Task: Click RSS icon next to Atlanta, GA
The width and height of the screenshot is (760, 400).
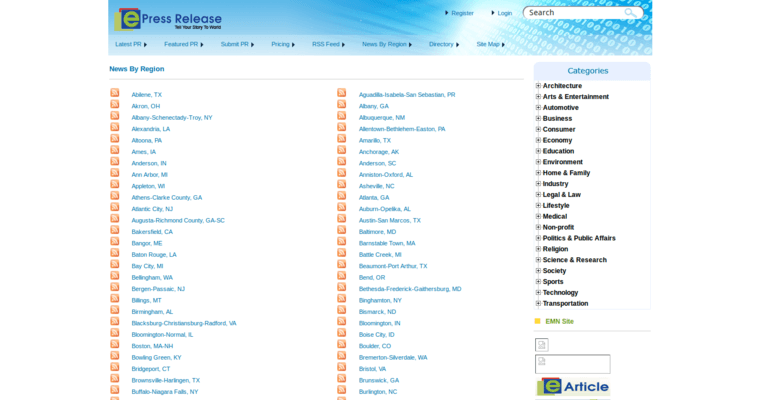Action: [x=342, y=195]
